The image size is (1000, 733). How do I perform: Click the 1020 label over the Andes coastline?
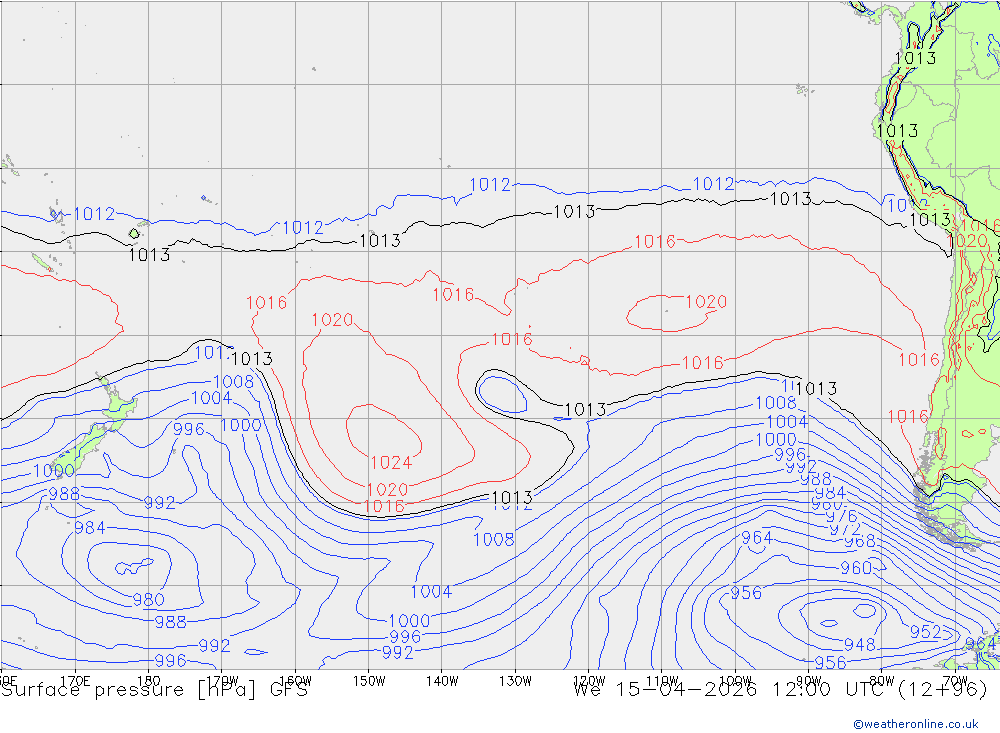pyautogui.click(x=967, y=241)
